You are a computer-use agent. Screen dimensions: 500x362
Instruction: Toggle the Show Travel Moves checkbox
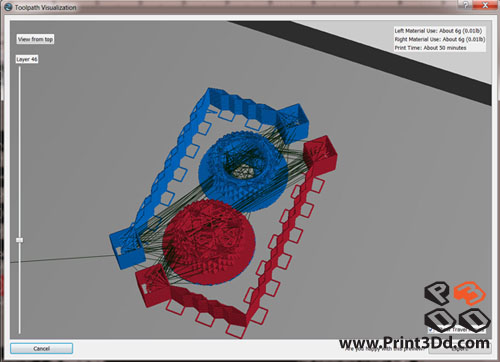pyautogui.click(x=431, y=330)
